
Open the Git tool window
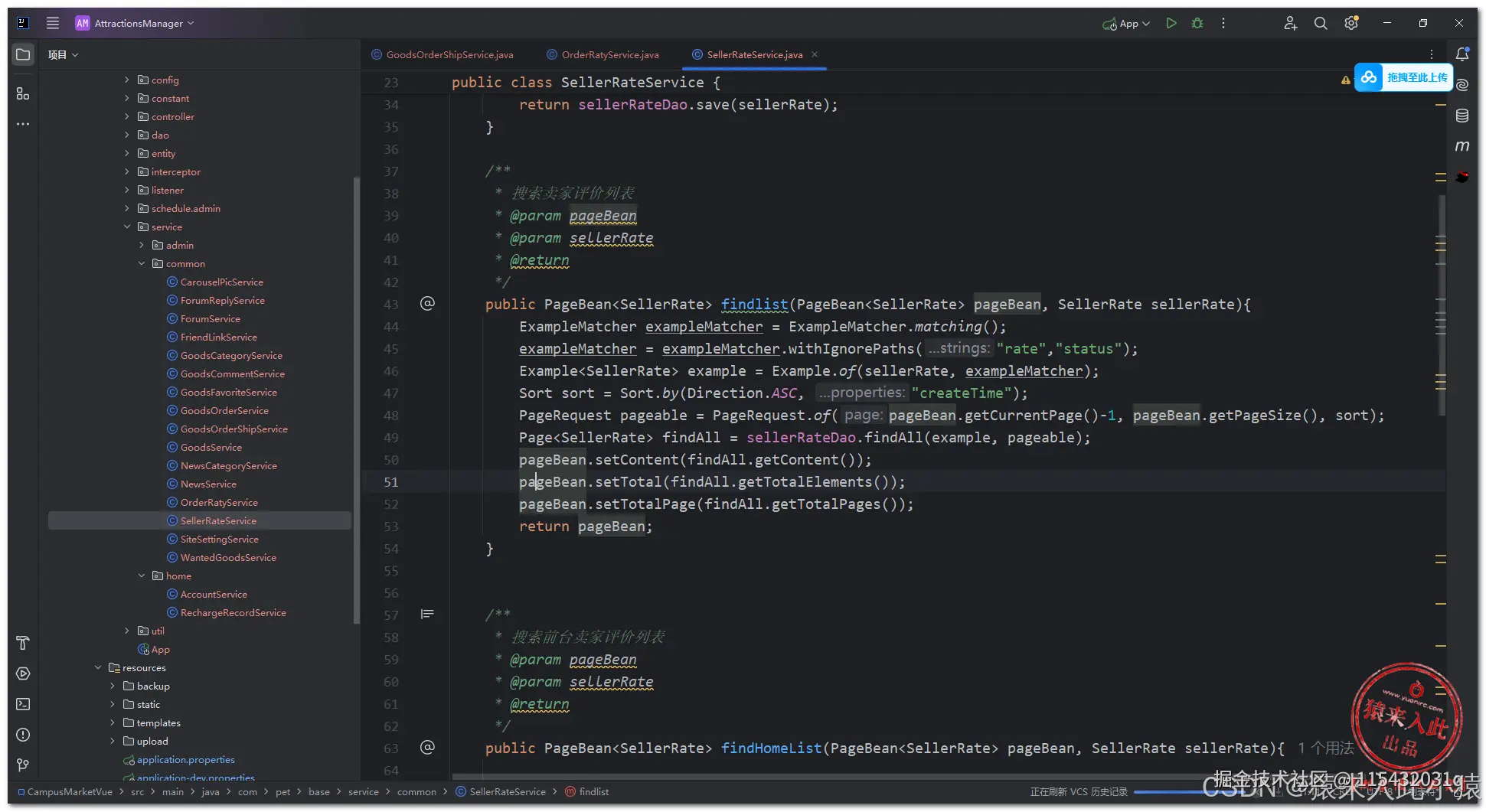point(23,765)
